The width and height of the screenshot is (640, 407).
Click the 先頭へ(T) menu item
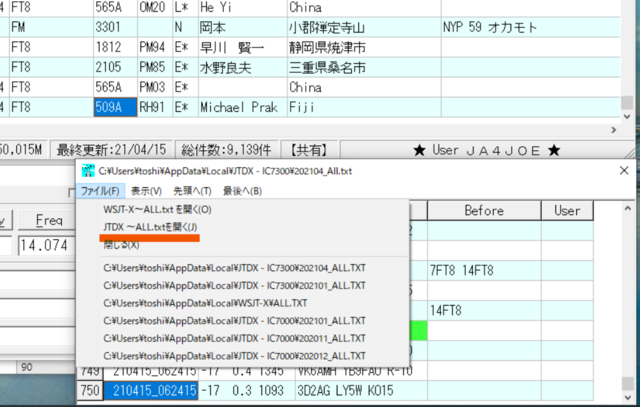[192, 191]
